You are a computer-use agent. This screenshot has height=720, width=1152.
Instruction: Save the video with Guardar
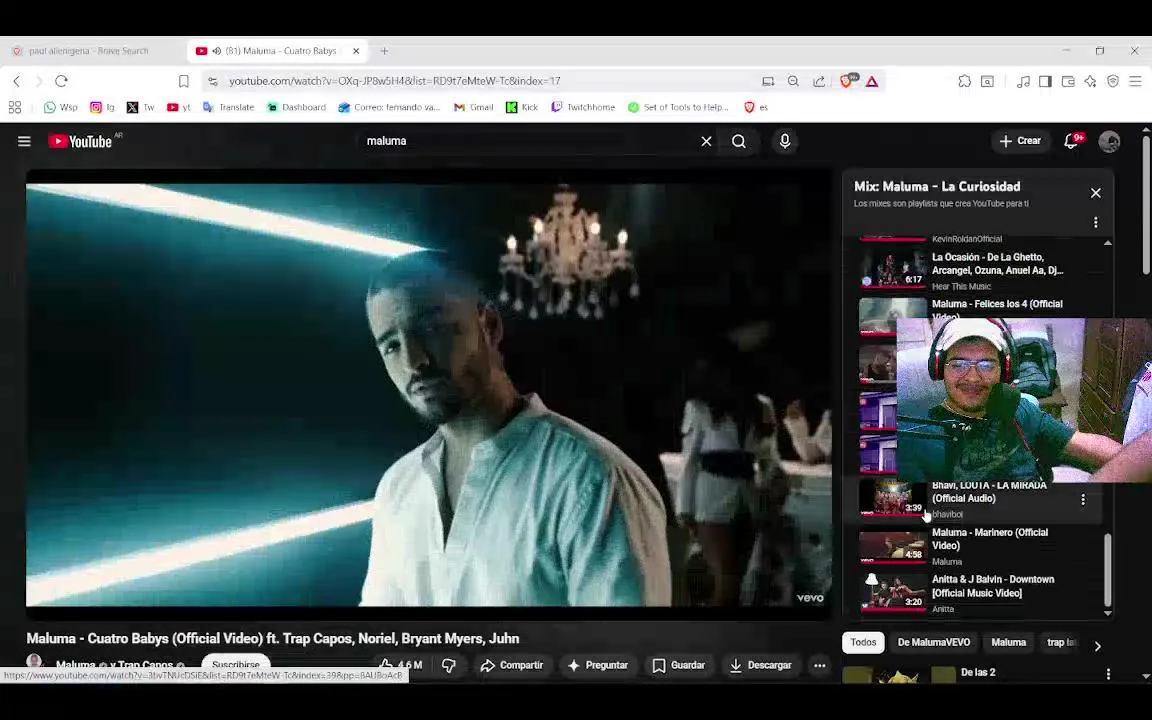click(679, 665)
